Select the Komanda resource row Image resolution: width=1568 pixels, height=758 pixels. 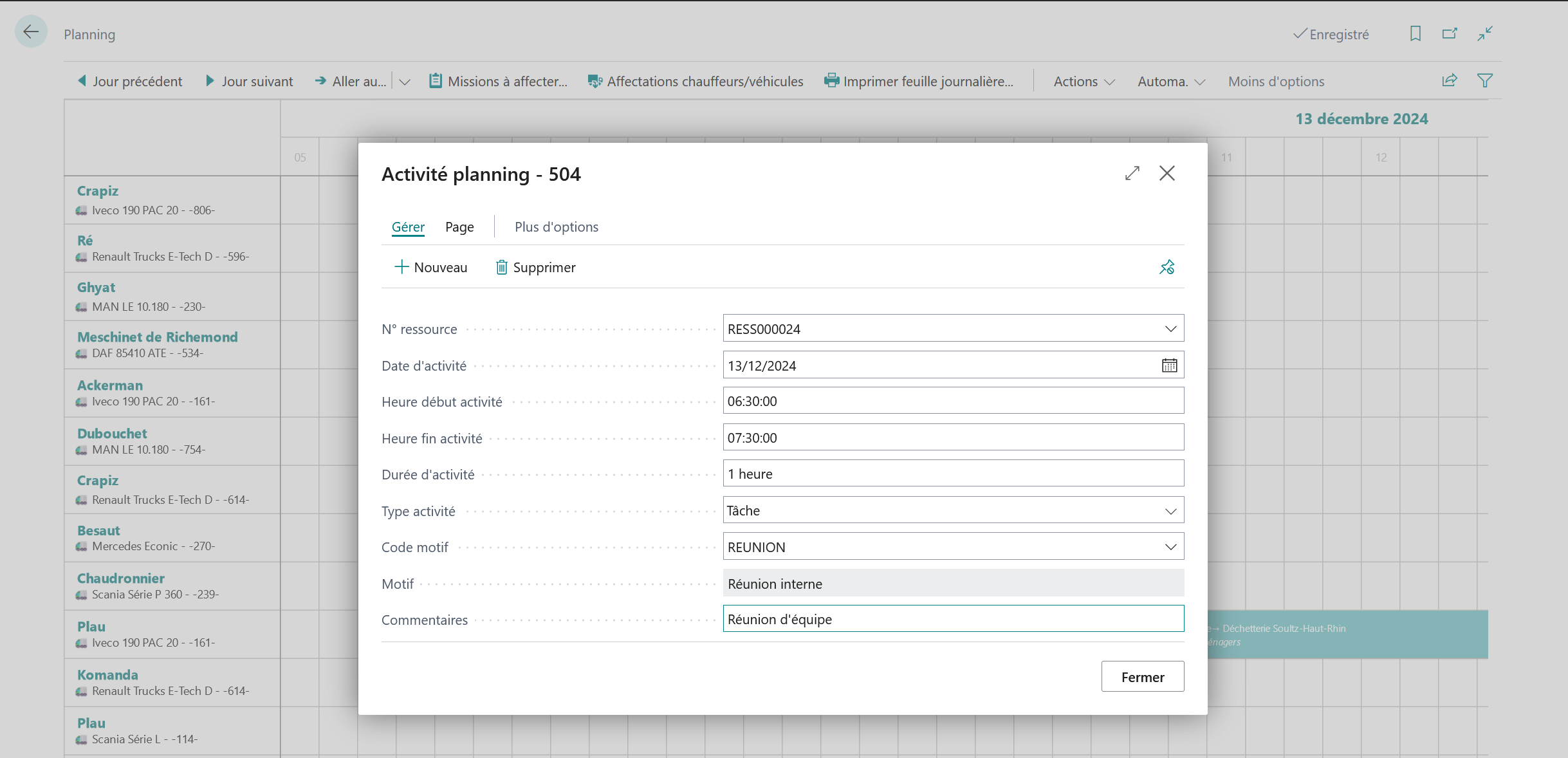[x=172, y=683]
